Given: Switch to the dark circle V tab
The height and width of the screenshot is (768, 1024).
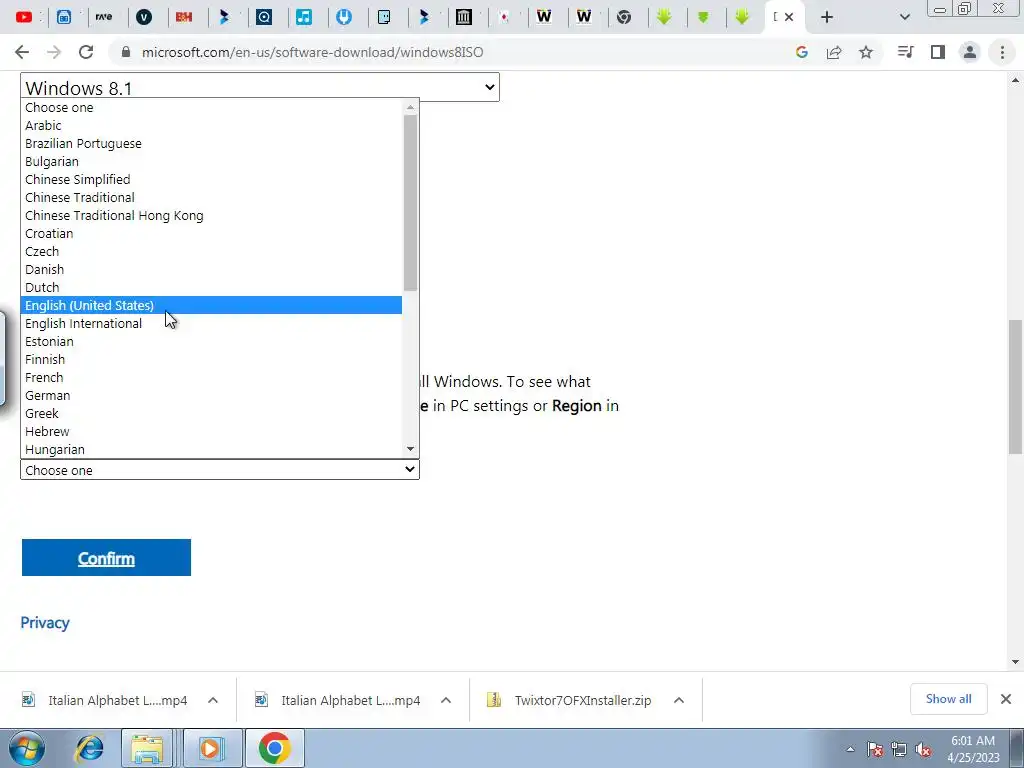Looking at the screenshot, I should click(144, 17).
